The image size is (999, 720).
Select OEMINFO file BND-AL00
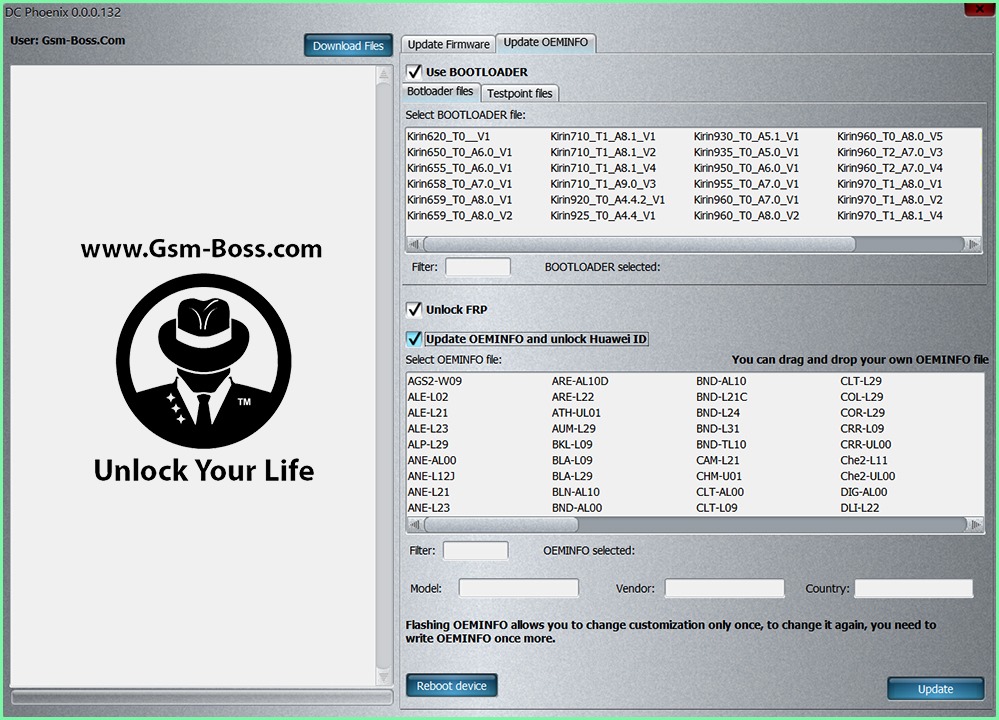[x=577, y=508]
